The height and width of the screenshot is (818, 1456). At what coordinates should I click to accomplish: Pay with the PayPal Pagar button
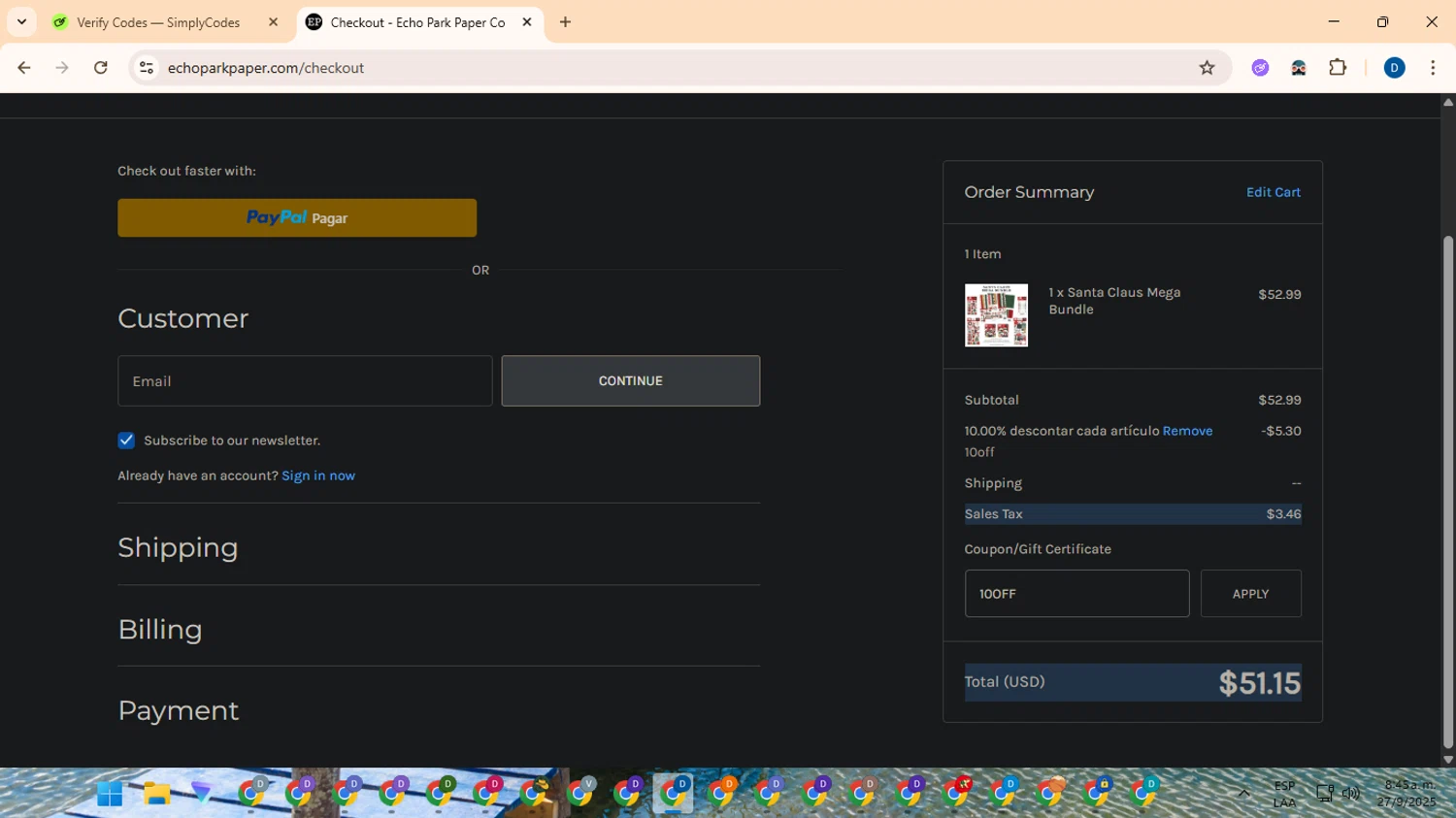297,218
